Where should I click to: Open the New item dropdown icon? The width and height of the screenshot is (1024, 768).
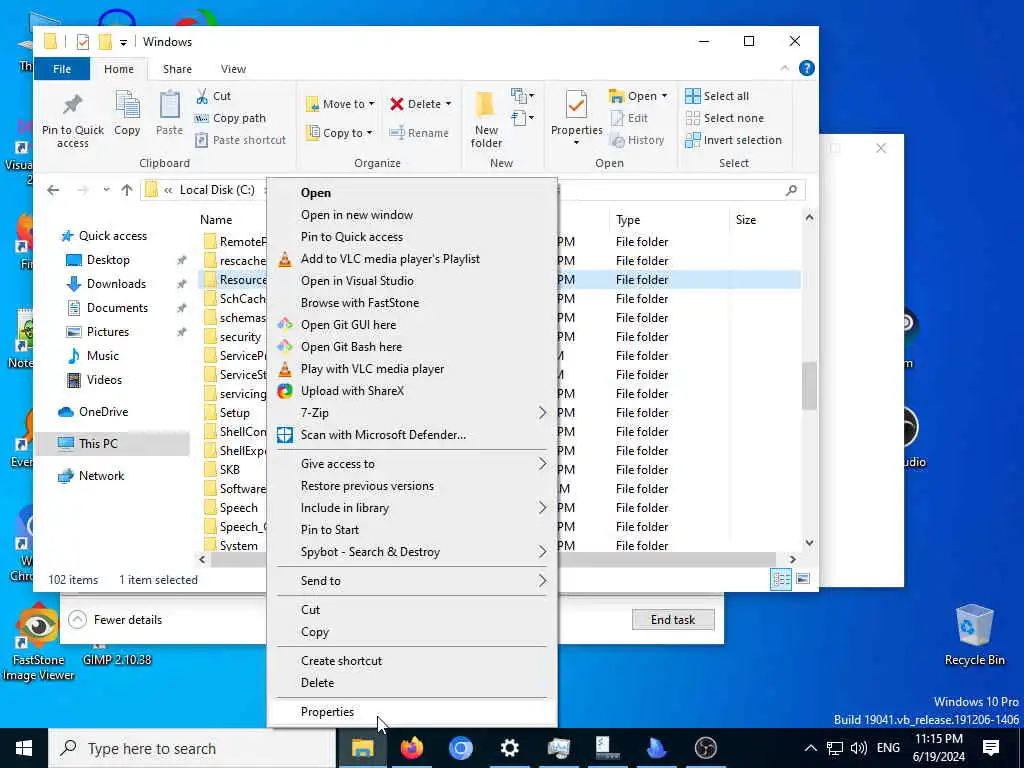click(522, 96)
